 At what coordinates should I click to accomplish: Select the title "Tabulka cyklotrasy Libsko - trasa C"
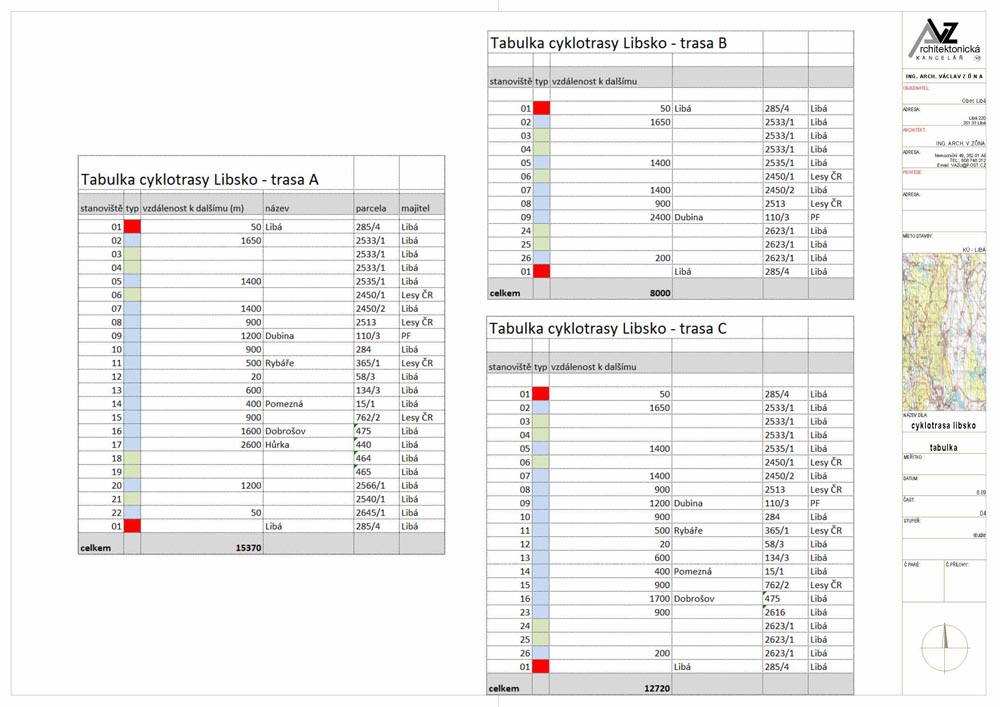click(x=608, y=329)
